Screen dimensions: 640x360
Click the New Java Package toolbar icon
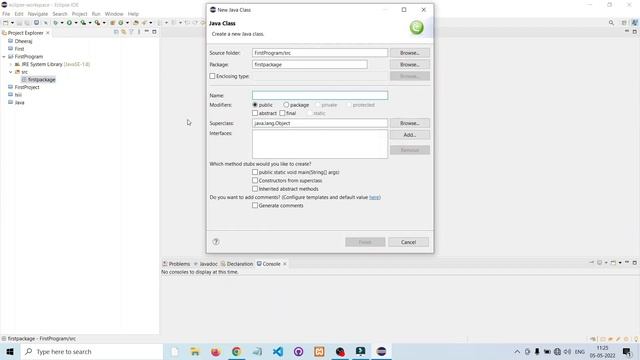112,23
